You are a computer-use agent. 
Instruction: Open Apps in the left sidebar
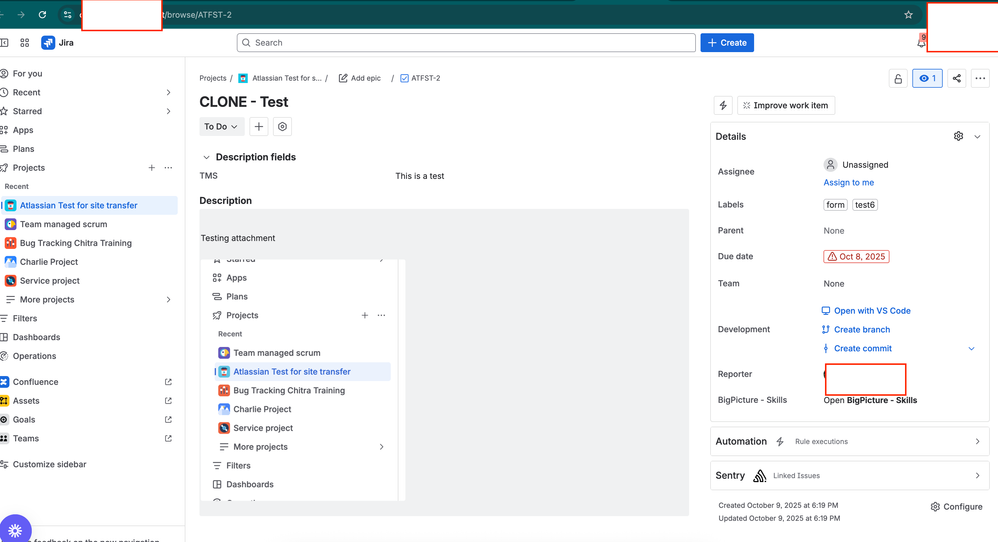point(23,130)
